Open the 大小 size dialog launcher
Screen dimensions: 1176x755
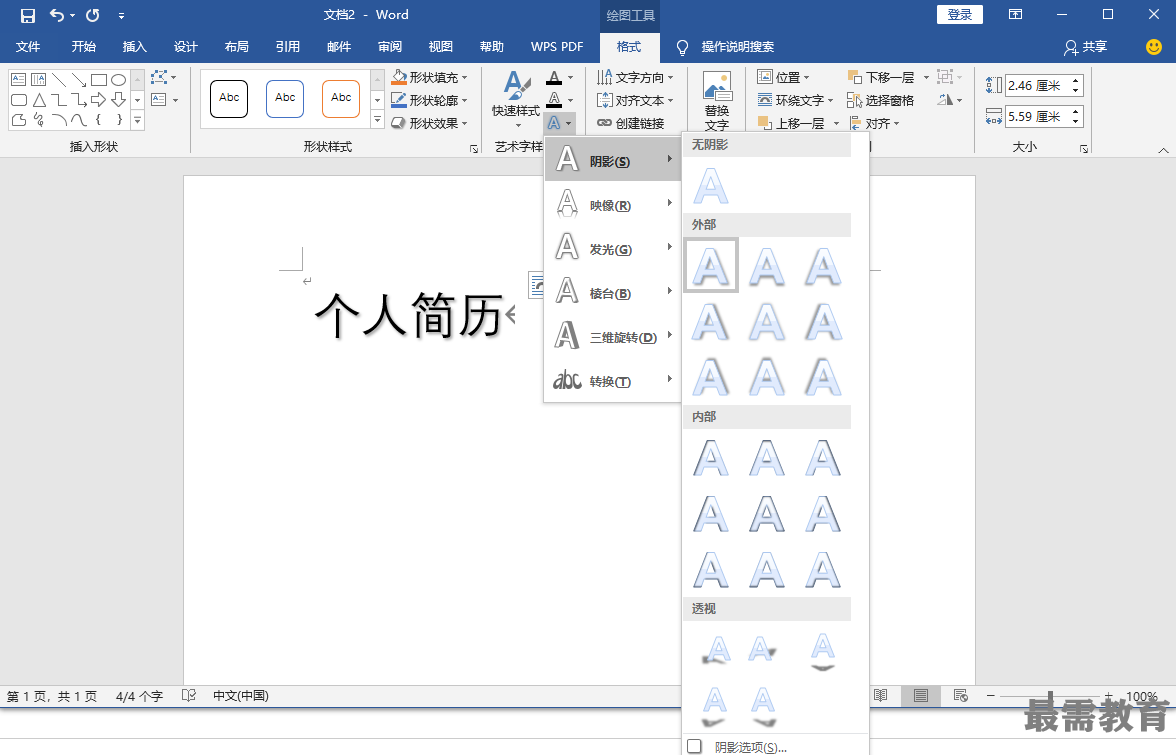pyautogui.click(x=1084, y=148)
